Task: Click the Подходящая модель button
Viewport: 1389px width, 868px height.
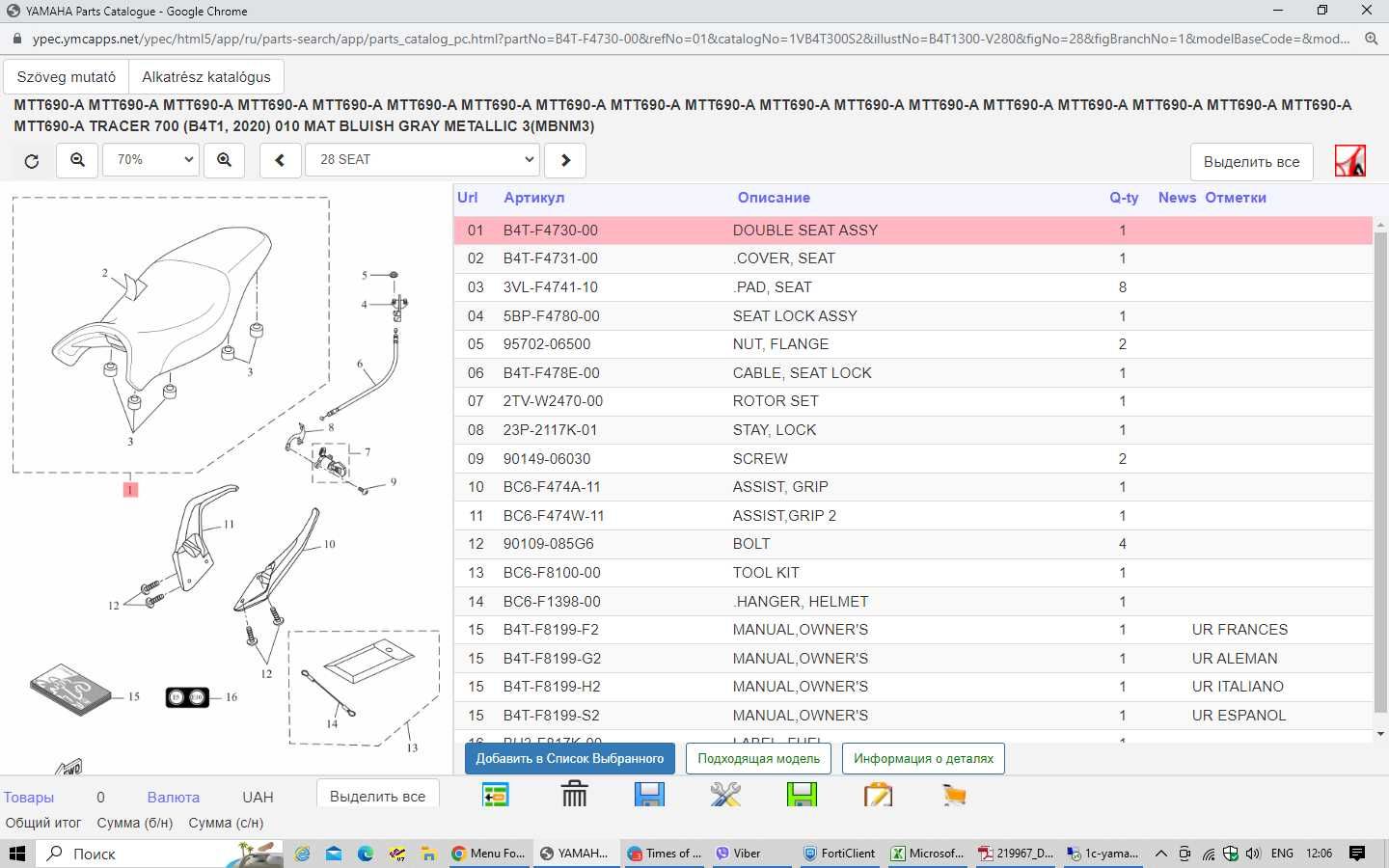Action: 759,758
